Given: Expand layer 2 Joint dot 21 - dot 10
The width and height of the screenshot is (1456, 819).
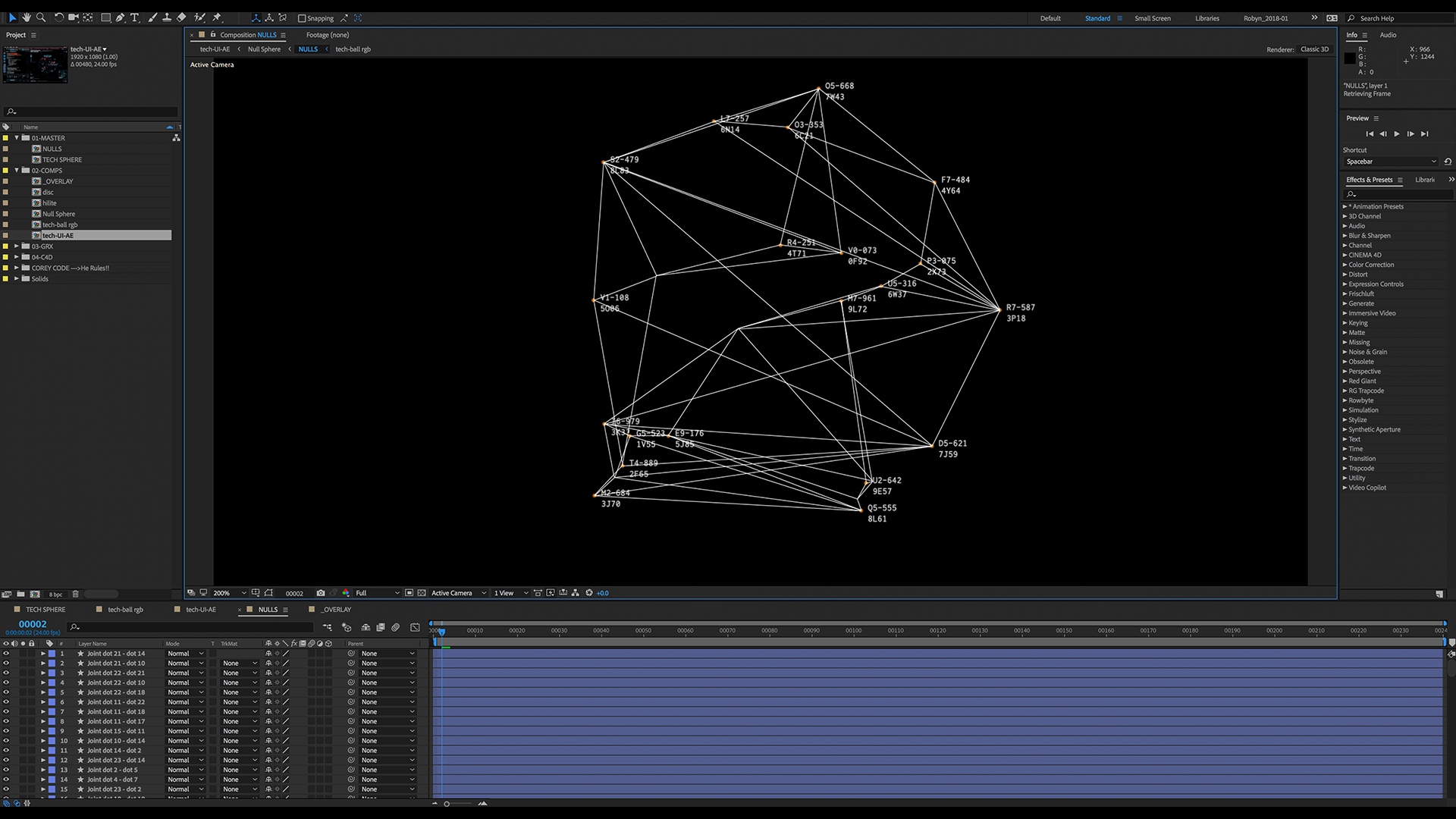Looking at the screenshot, I should point(43,663).
